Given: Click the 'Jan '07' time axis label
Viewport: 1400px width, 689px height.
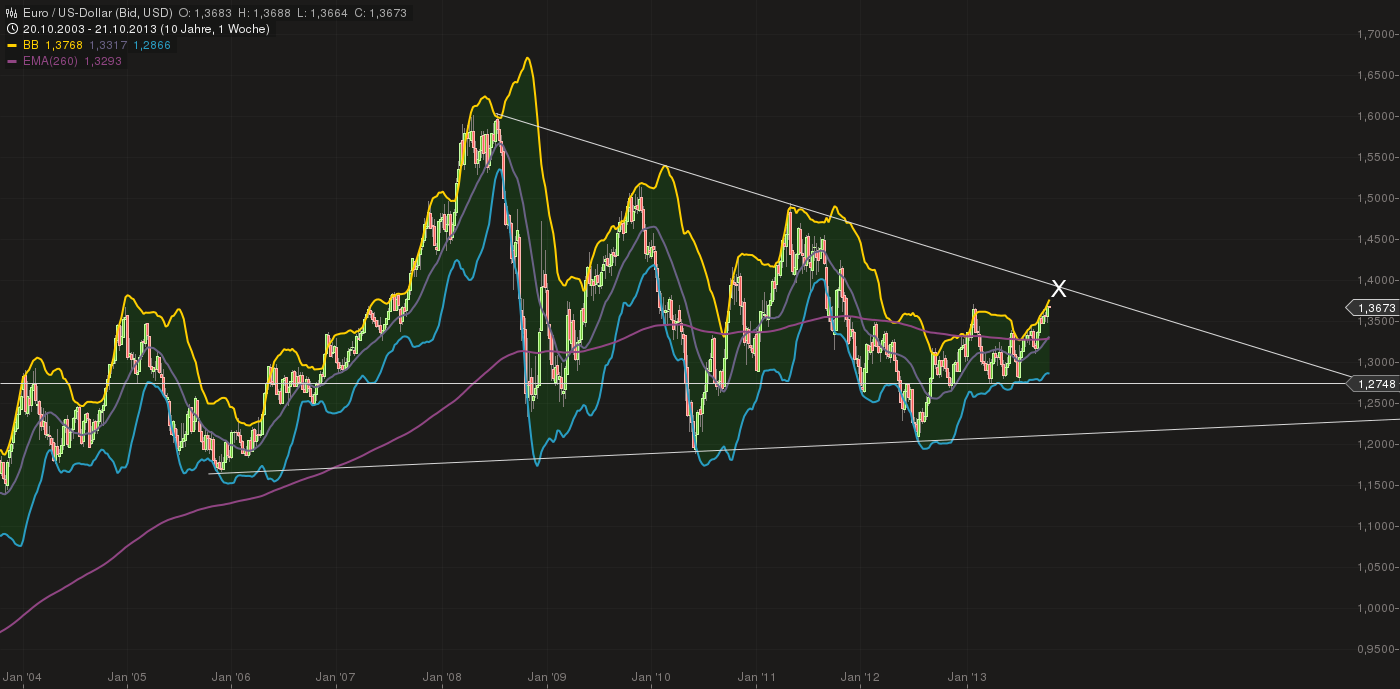Looking at the screenshot, I should [x=336, y=677].
